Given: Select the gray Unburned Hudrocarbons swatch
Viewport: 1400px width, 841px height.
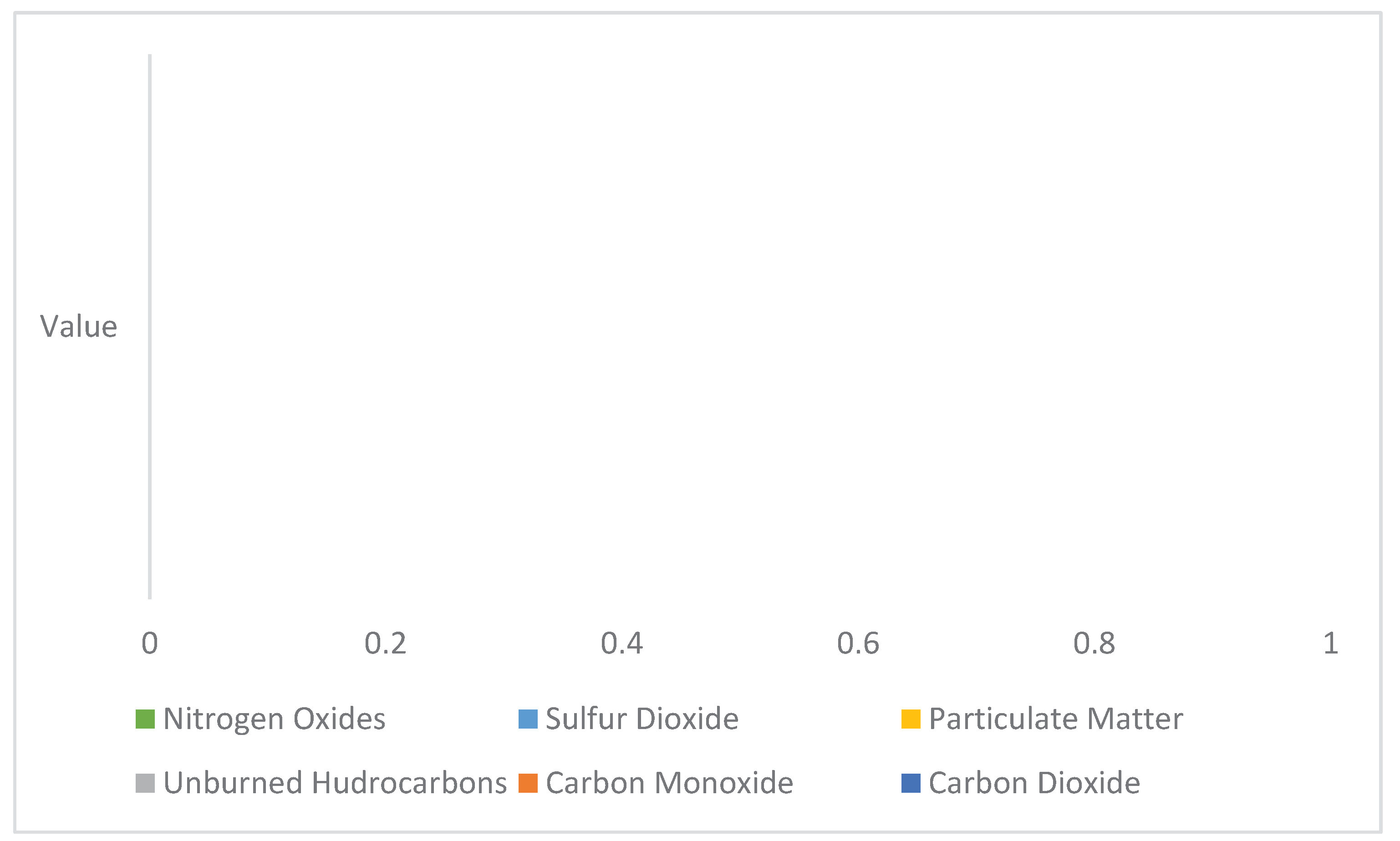Looking at the screenshot, I should (145, 783).
